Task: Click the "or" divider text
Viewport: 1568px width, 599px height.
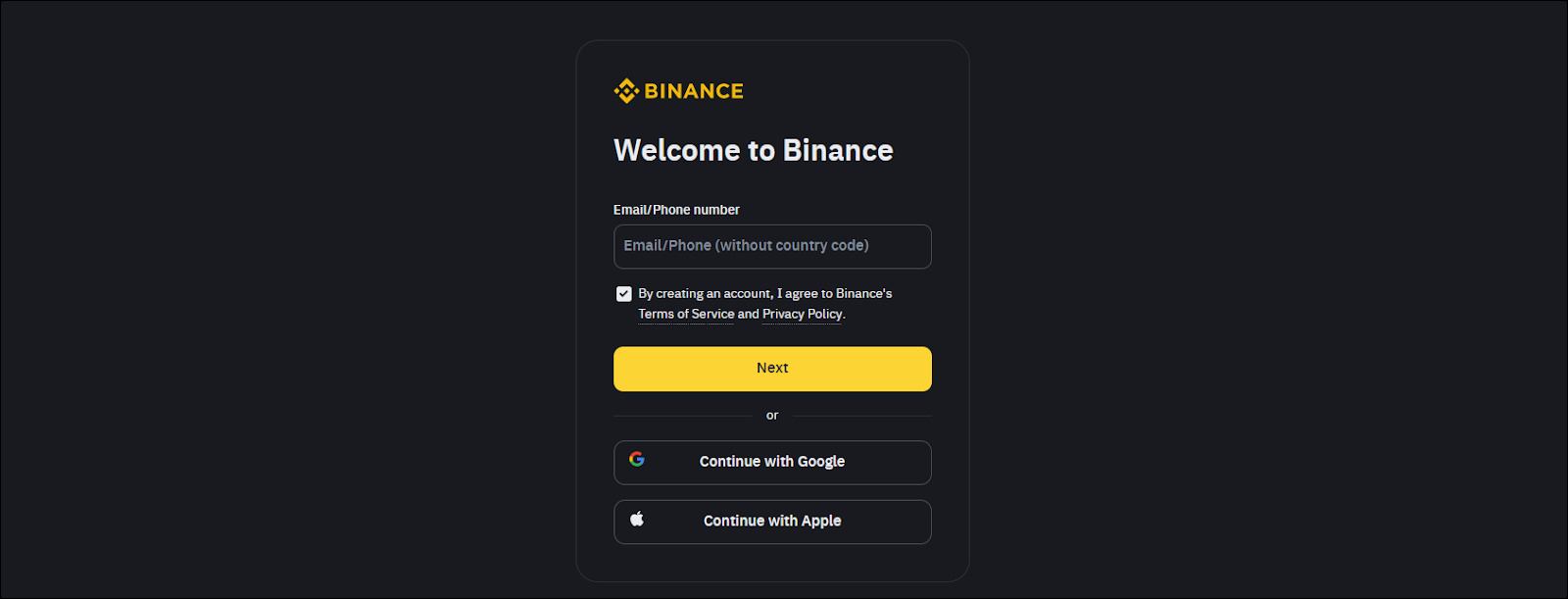Action: coord(772,416)
